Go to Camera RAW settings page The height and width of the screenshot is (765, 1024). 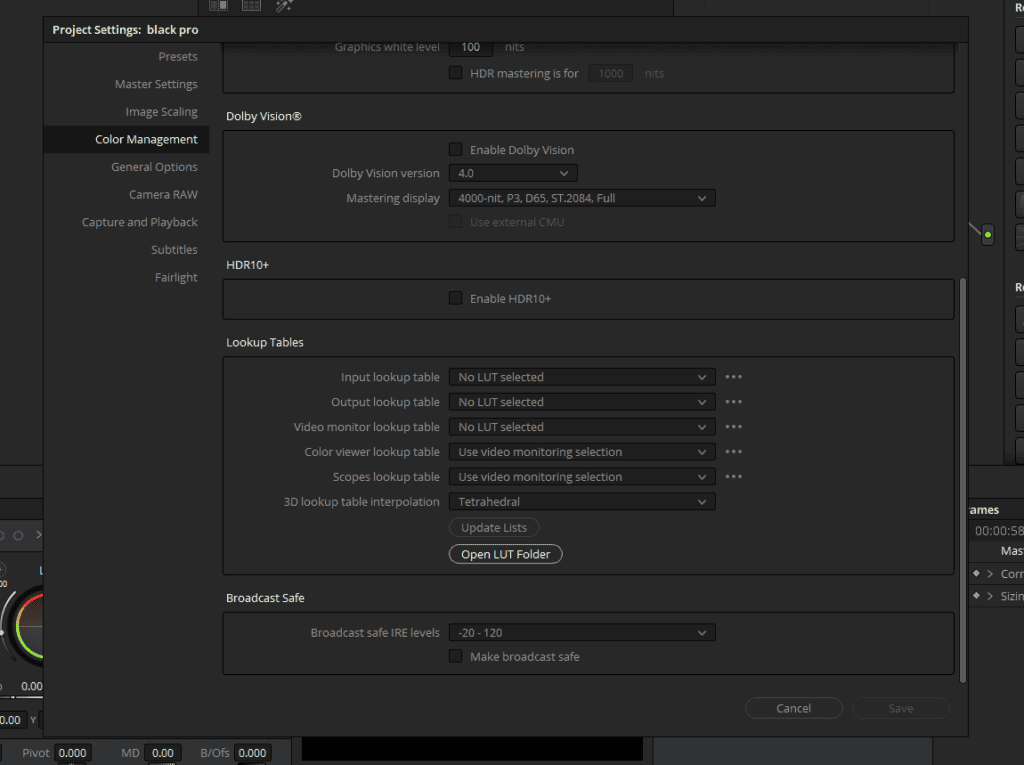click(163, 195)
